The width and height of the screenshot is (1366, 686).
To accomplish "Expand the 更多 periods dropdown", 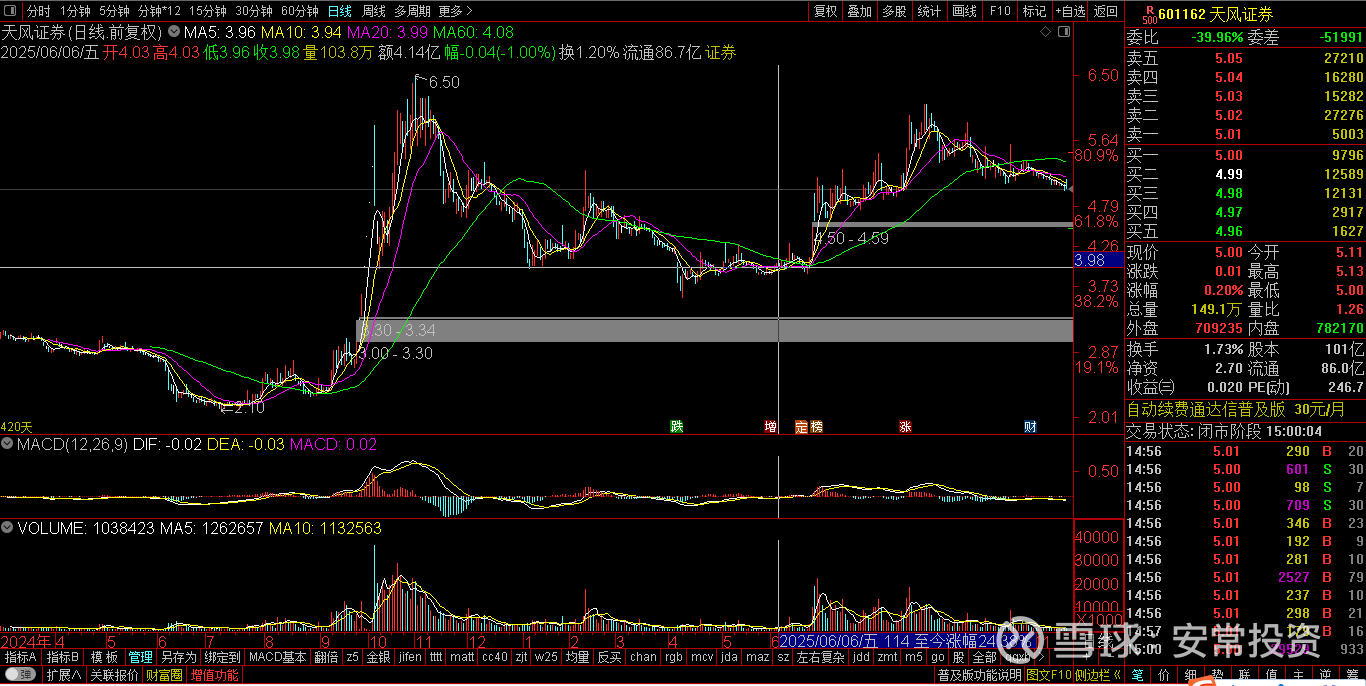I will (455, 11).
